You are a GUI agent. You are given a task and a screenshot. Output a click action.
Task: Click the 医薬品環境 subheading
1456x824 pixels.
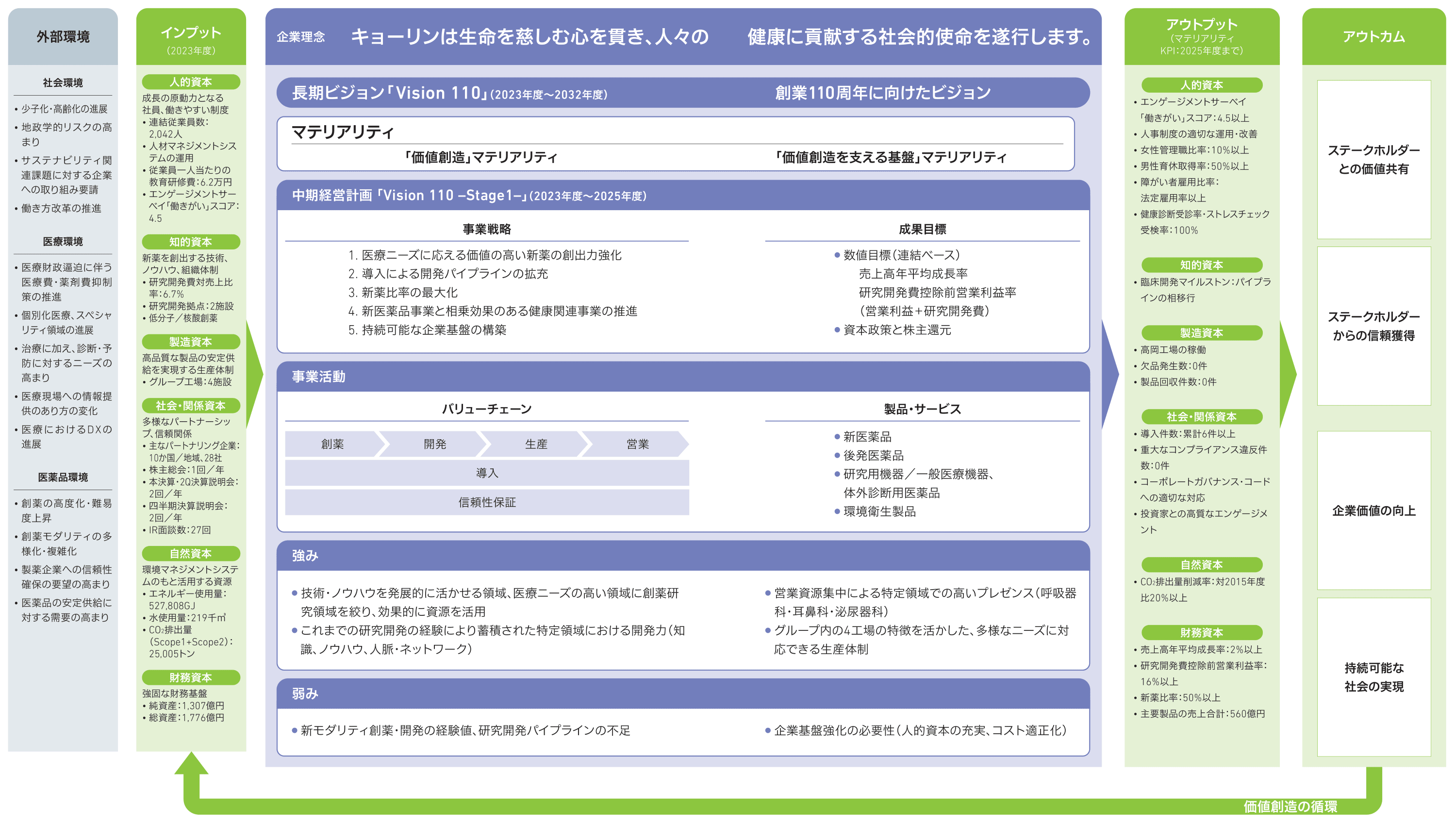[63, 477]
